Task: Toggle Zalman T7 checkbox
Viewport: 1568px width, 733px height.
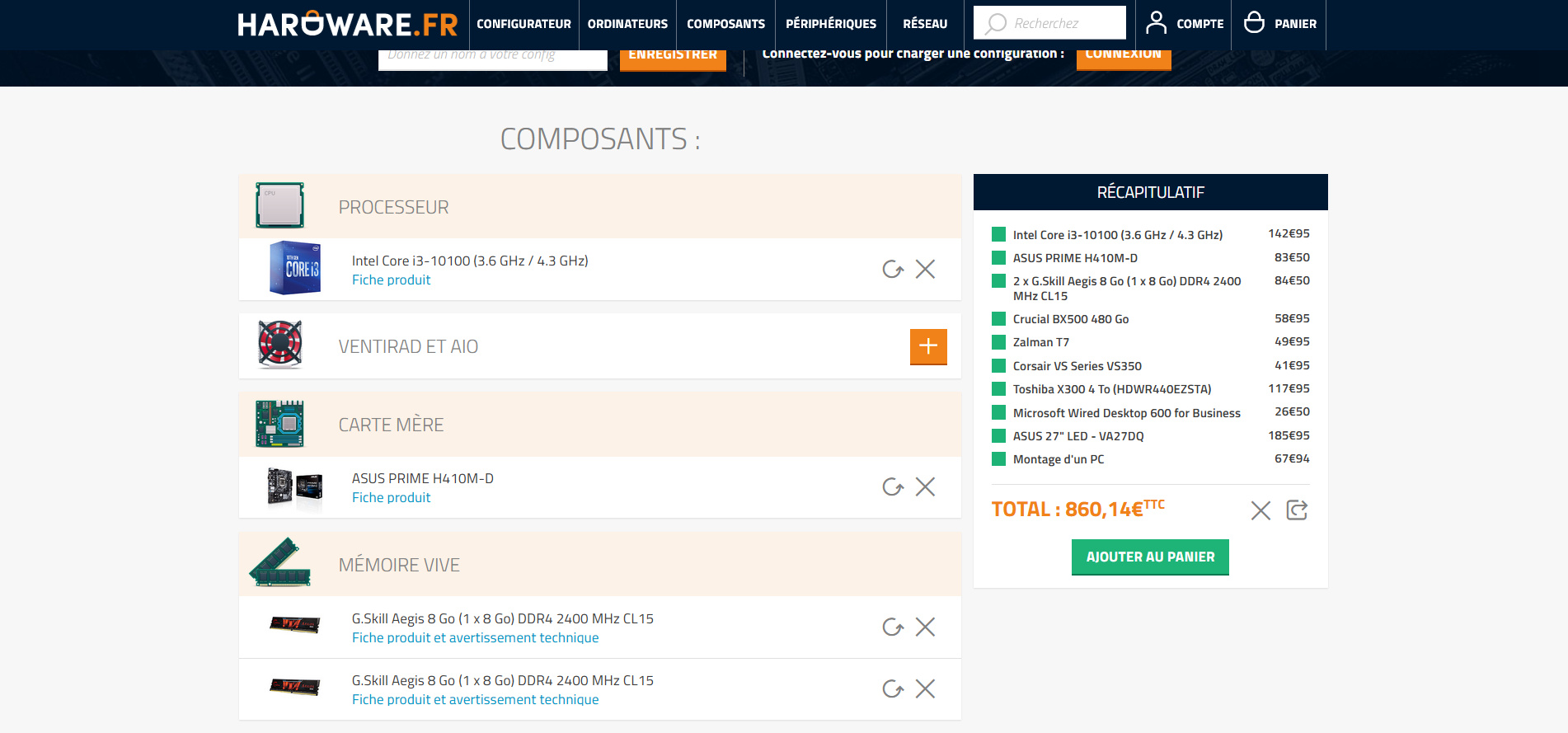Action: pyautogui.click(x=998, y=341)
